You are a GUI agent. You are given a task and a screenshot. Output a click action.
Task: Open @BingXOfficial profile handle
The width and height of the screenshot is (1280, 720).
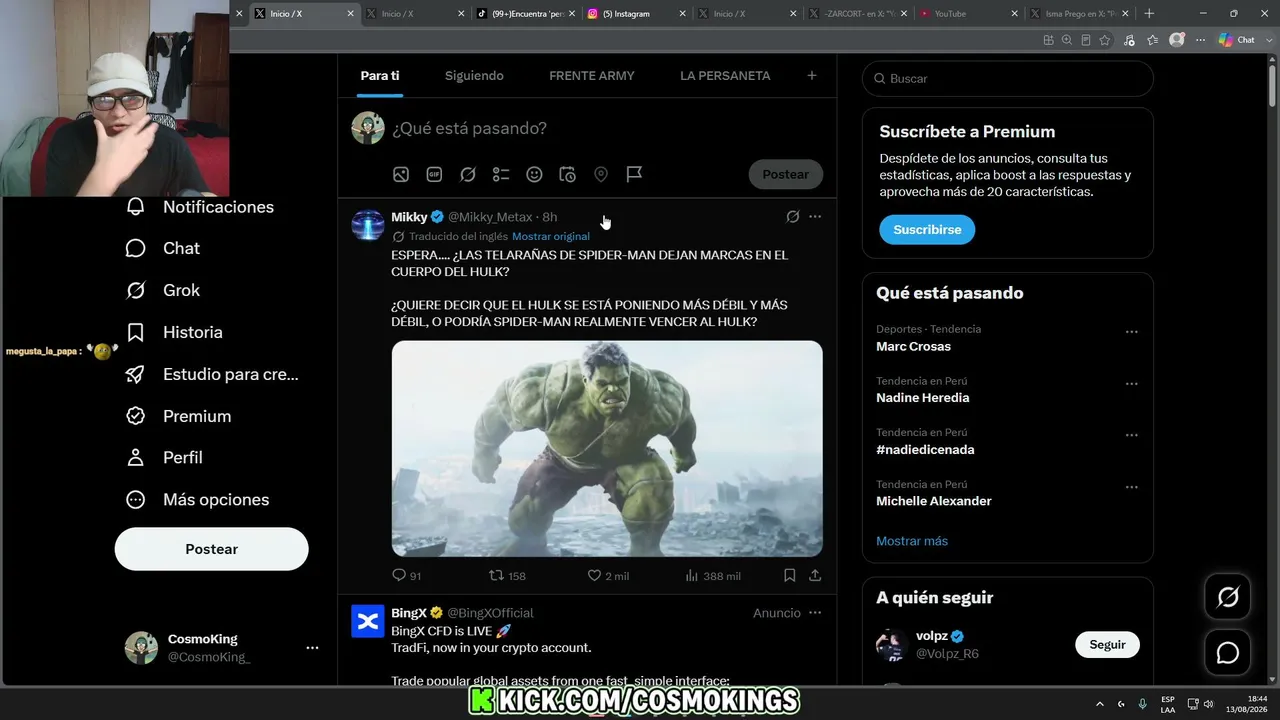click(490, 613)
